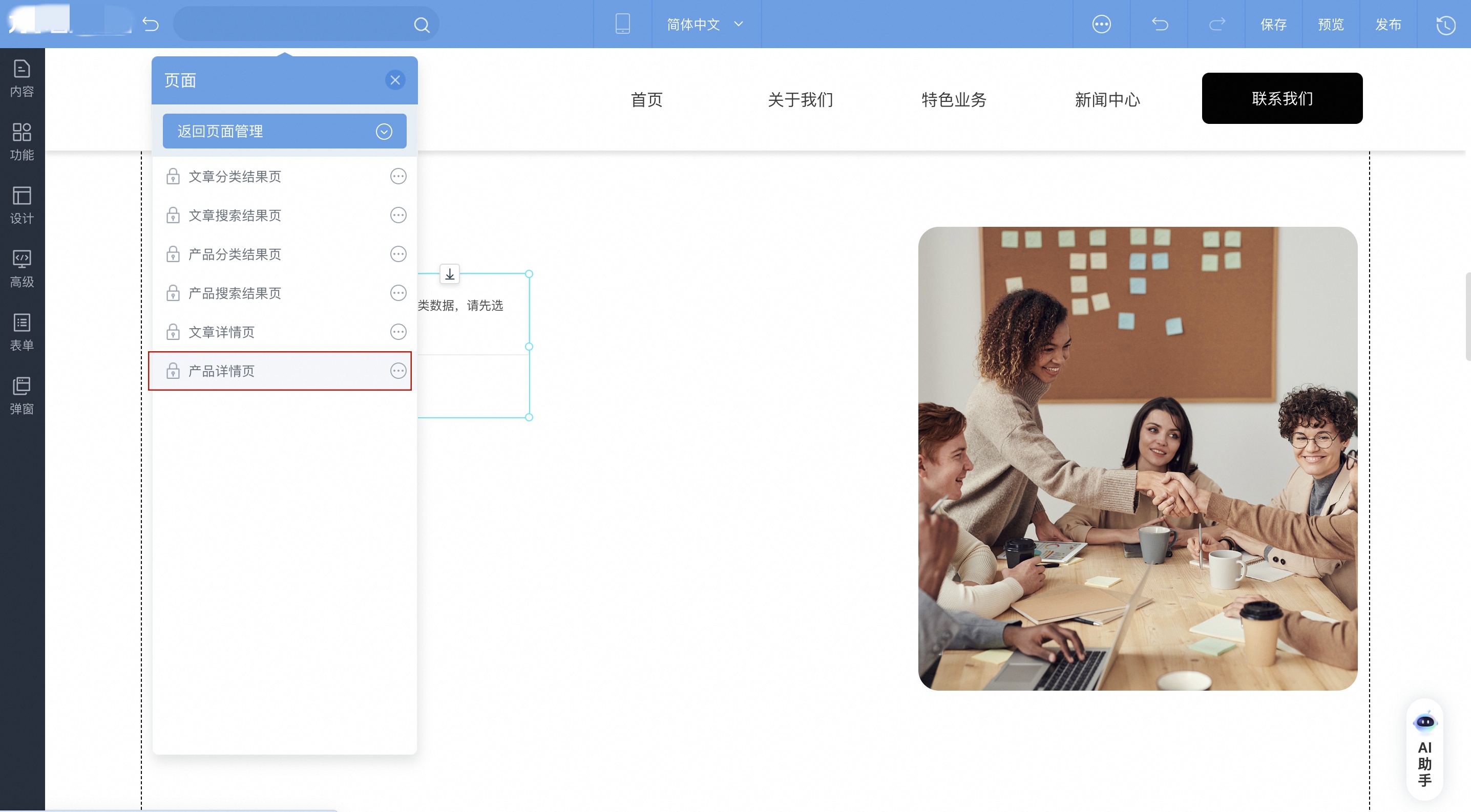Open the 设计 sidebar panel
This screenshot has height=812, width=1471.
[x=22, y=205]
